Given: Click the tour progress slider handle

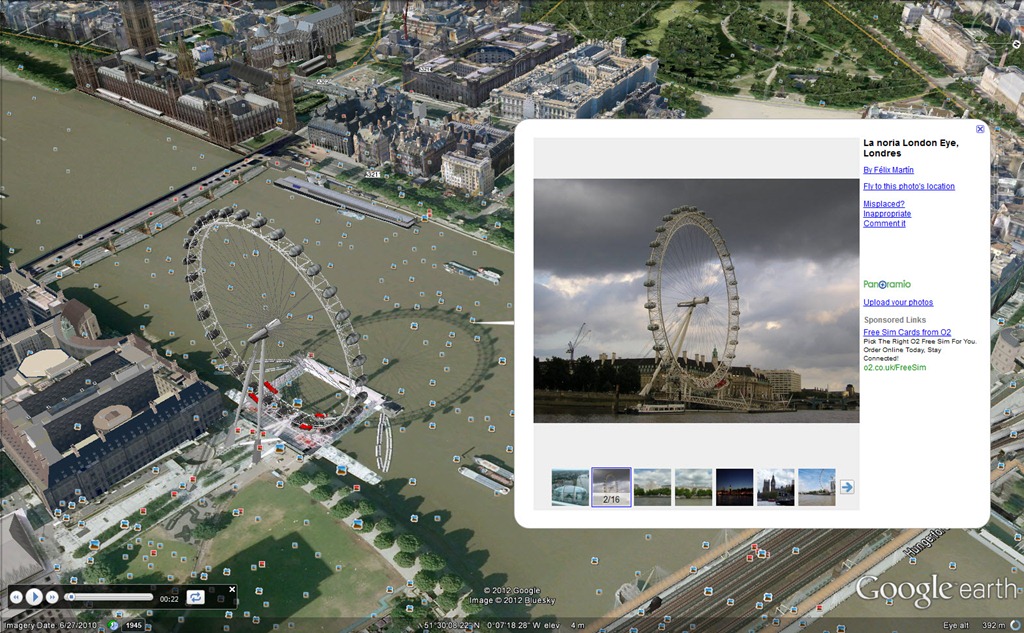Looking at the screenshot, I should coord(70,597).
